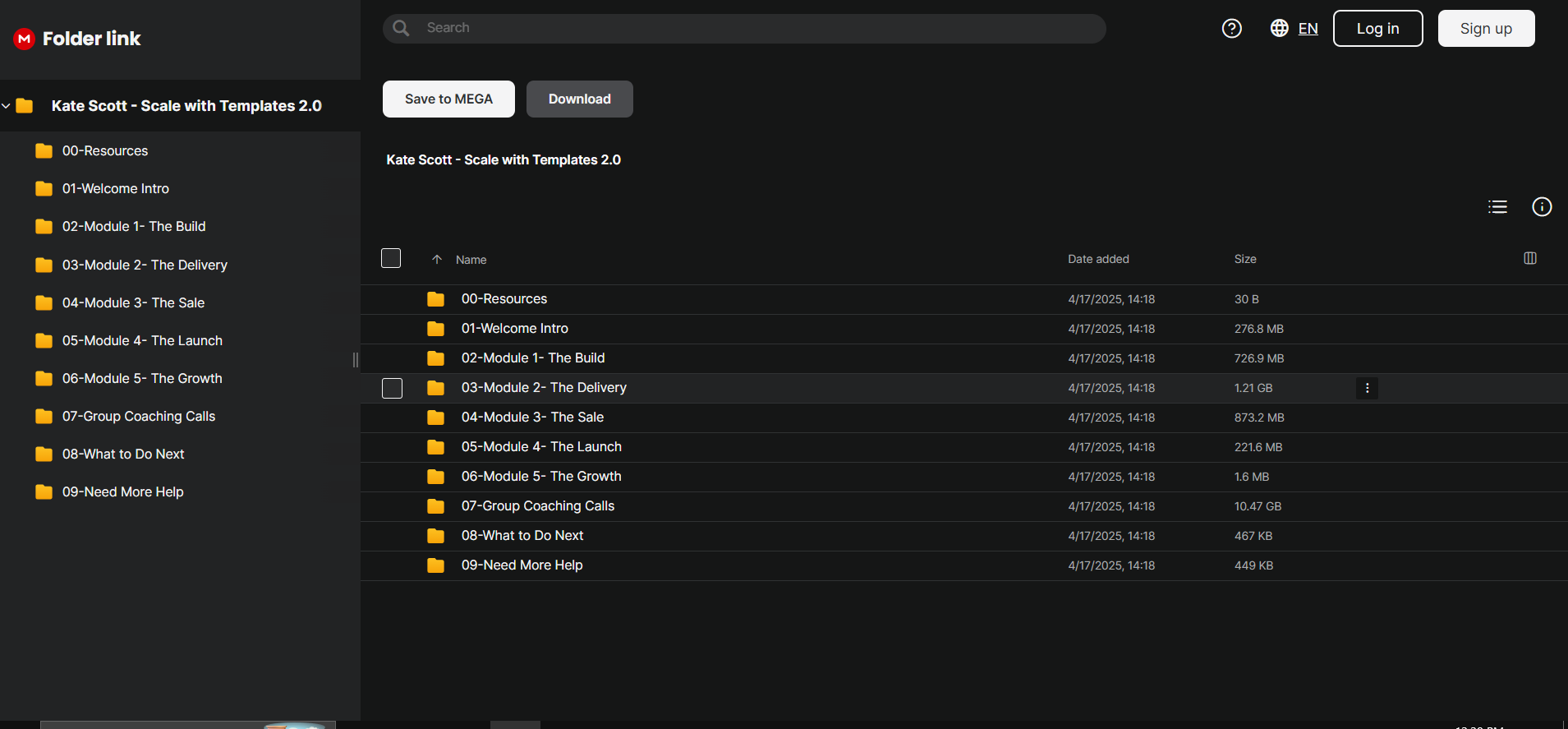Open 07-Group Coaching Calls in file list
Viewport: 1568px width, 729px height.
pos(538,506)
